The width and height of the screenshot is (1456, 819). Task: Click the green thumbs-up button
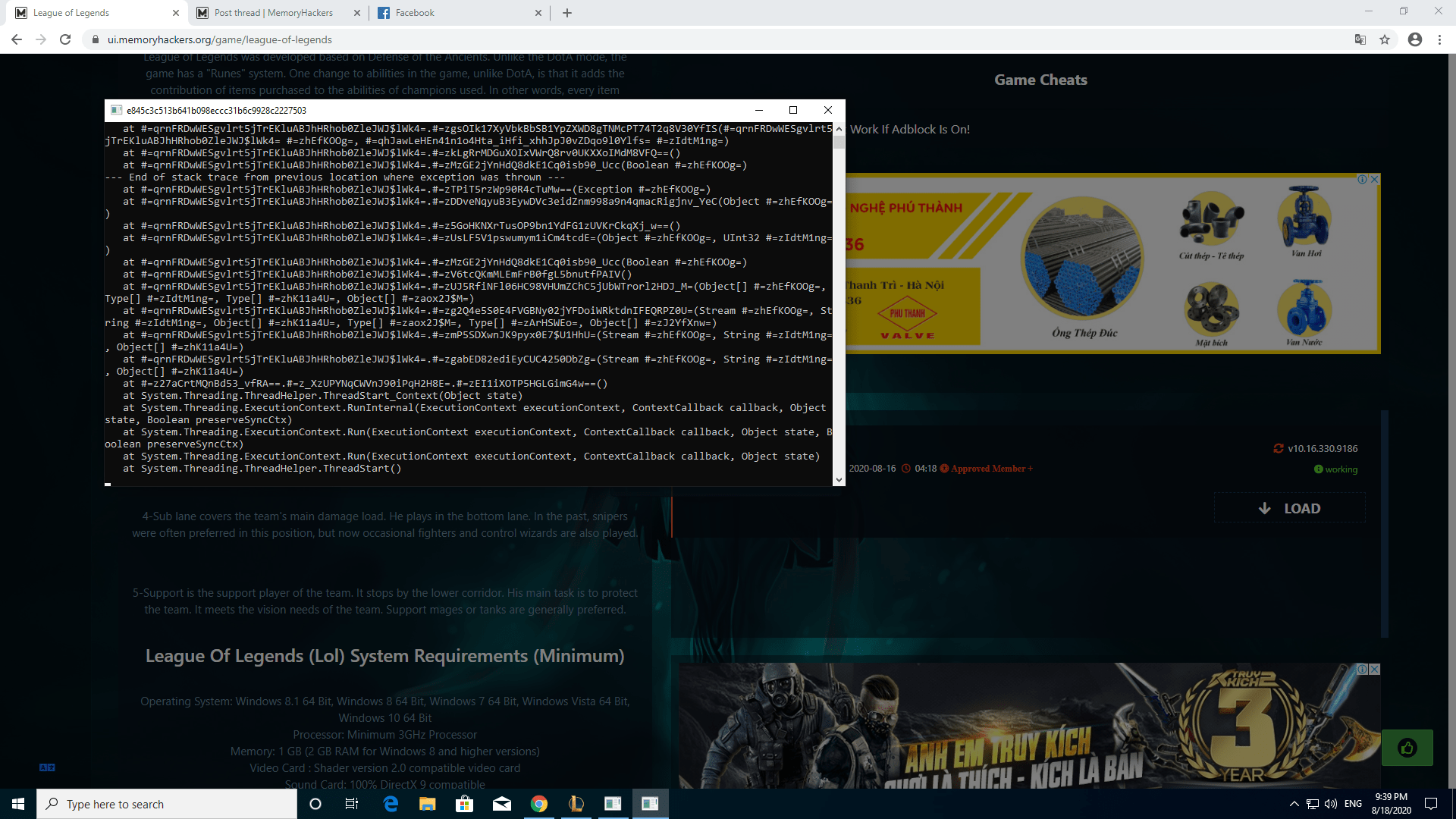click(x=1407, y=748)
